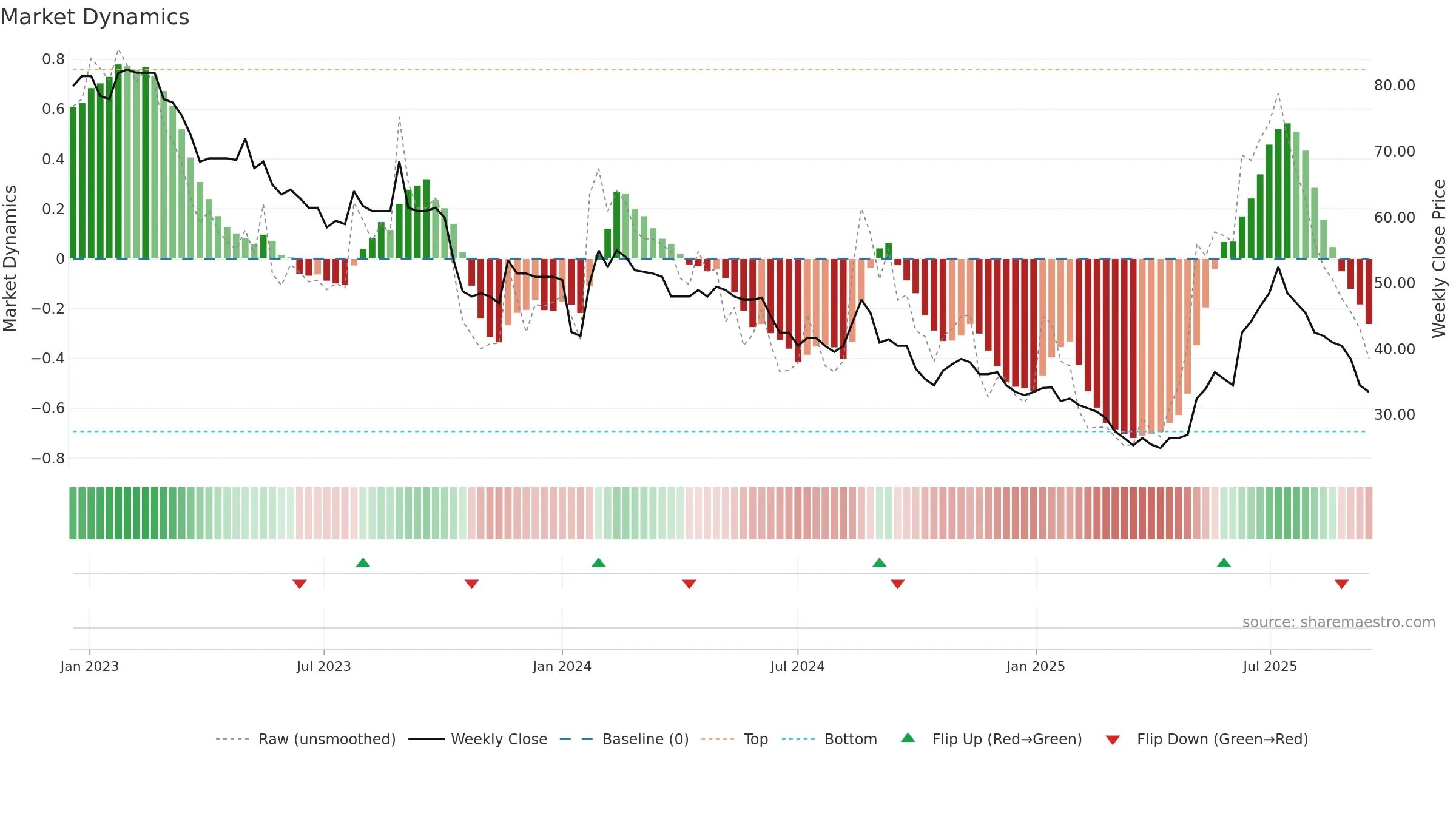
Task: Click the −0.4 left axis tick label
Action: click(x=48, y=359)
